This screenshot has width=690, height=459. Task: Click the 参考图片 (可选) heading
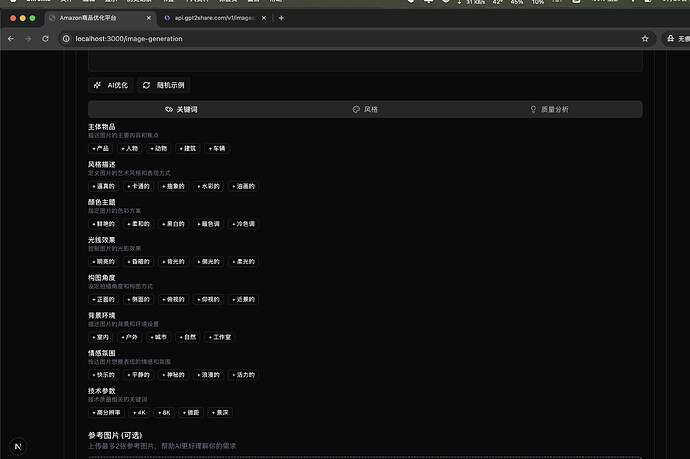[115, 435]
